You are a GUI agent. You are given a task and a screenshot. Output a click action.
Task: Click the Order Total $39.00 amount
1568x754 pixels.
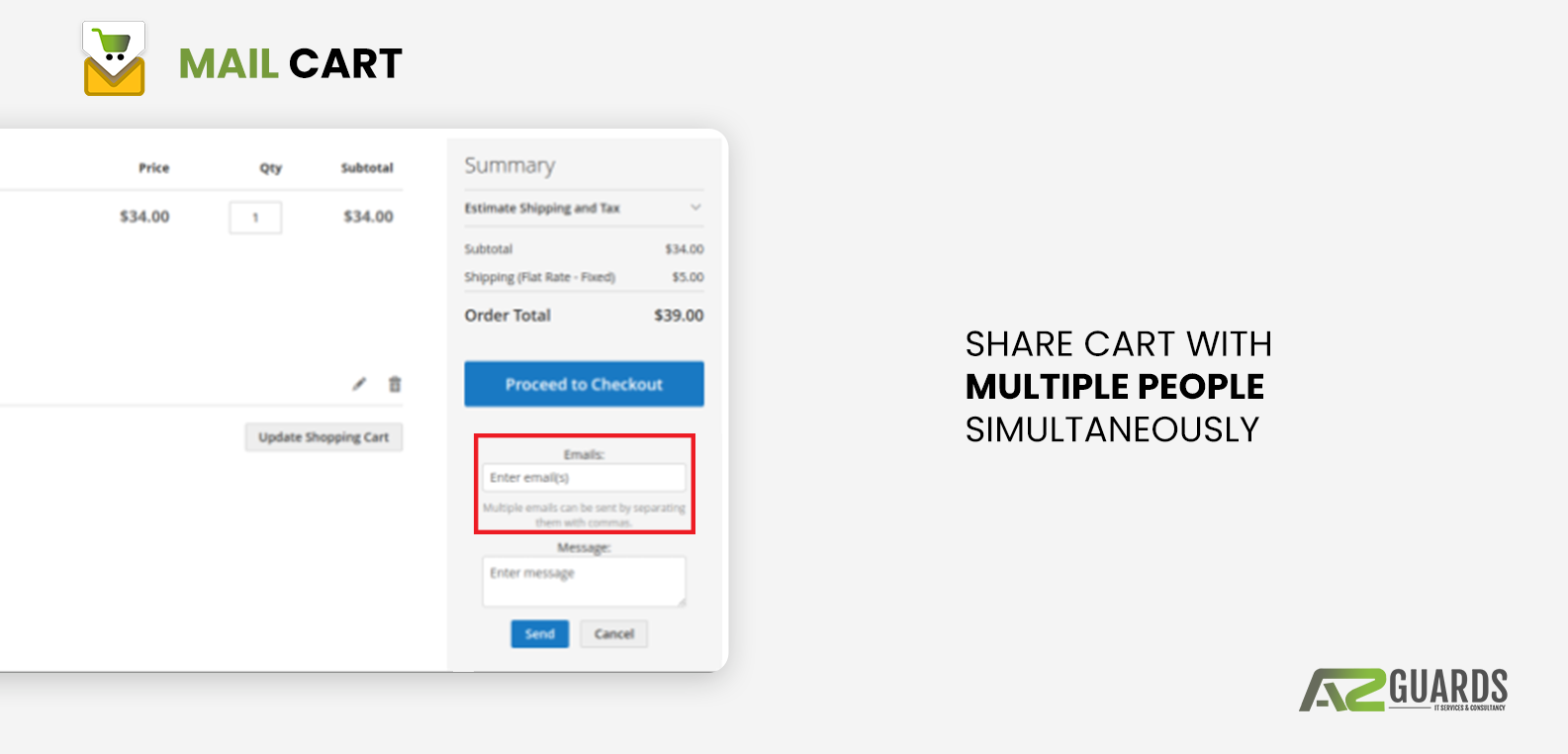click(x=679, y=316)
